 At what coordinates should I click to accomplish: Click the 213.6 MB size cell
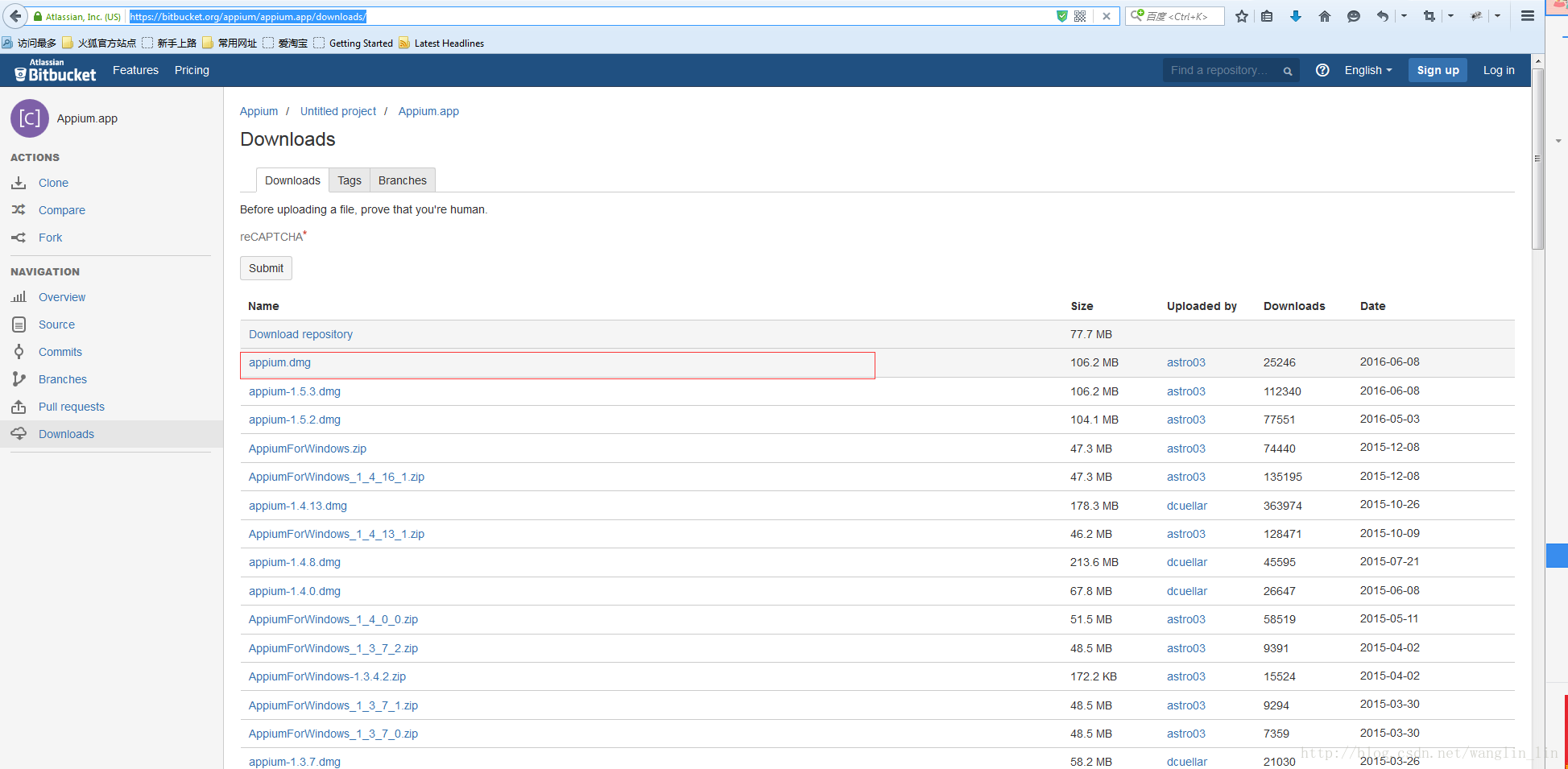pyautogui.click(x=1094, y=562)
